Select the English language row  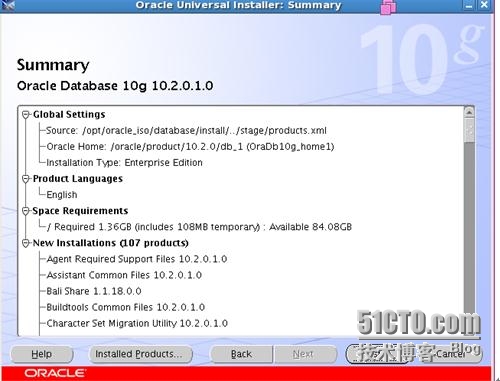point(62,195)
